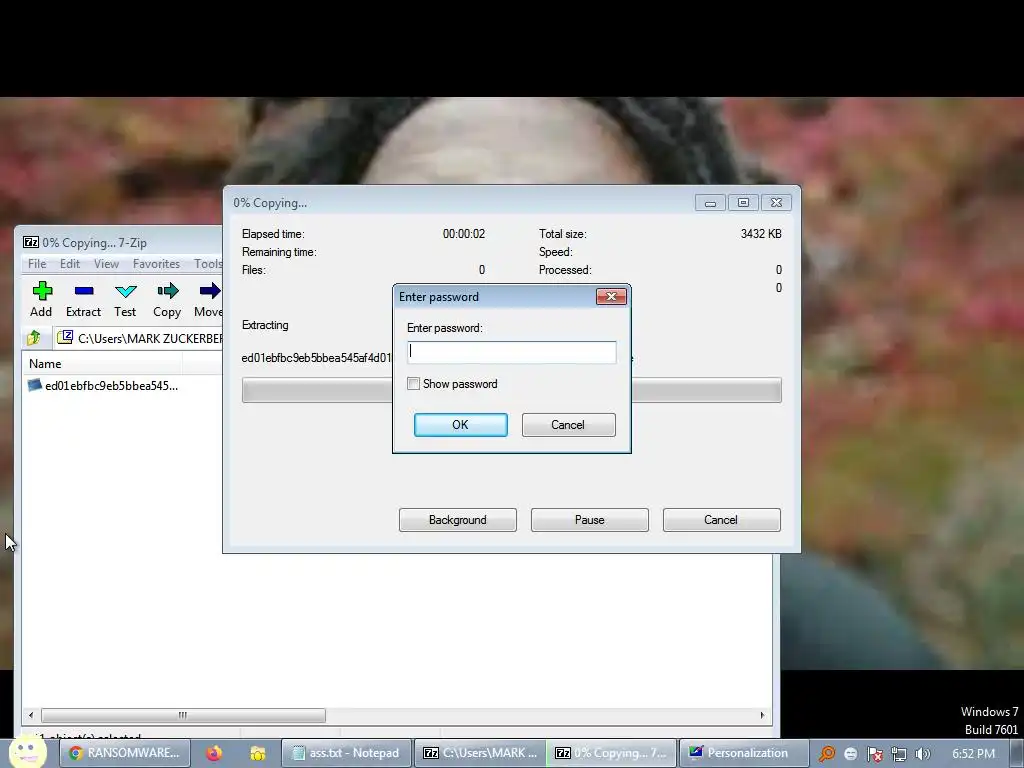Click the 6:52 PM clock
This screenshot has width=1024, height=768.
(x=973, y=753)
